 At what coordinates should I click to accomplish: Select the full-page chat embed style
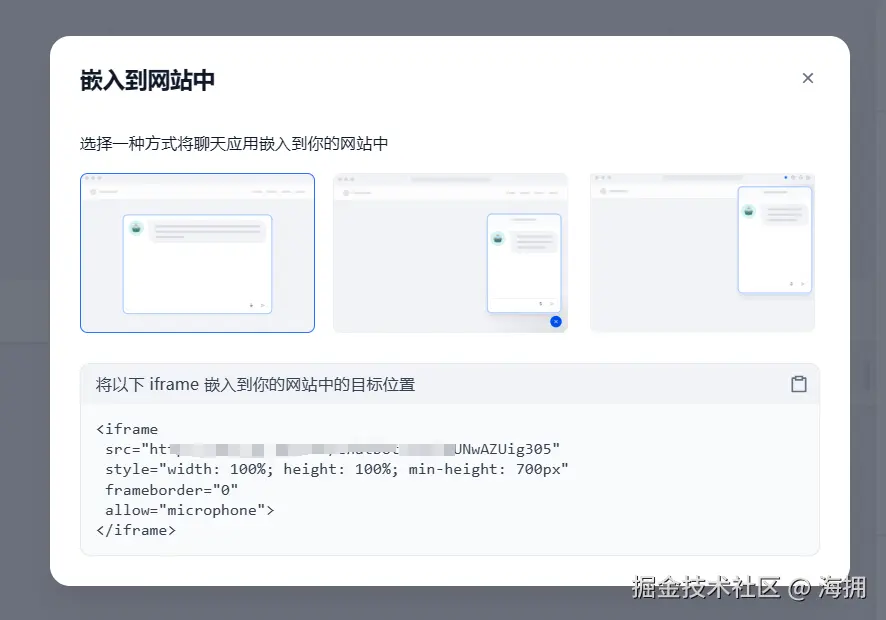pos(197,252)
